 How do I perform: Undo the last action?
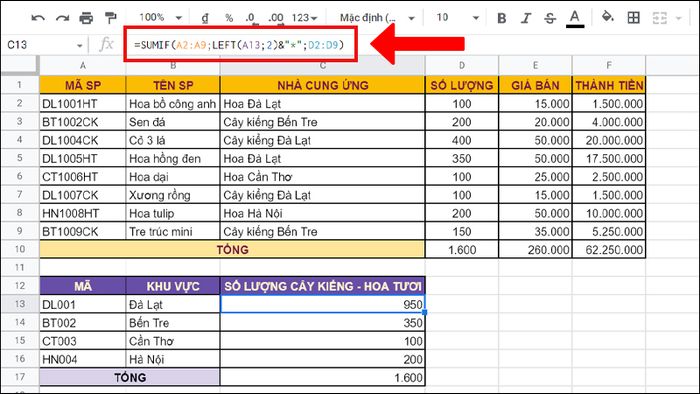click(x=38, y=18)
